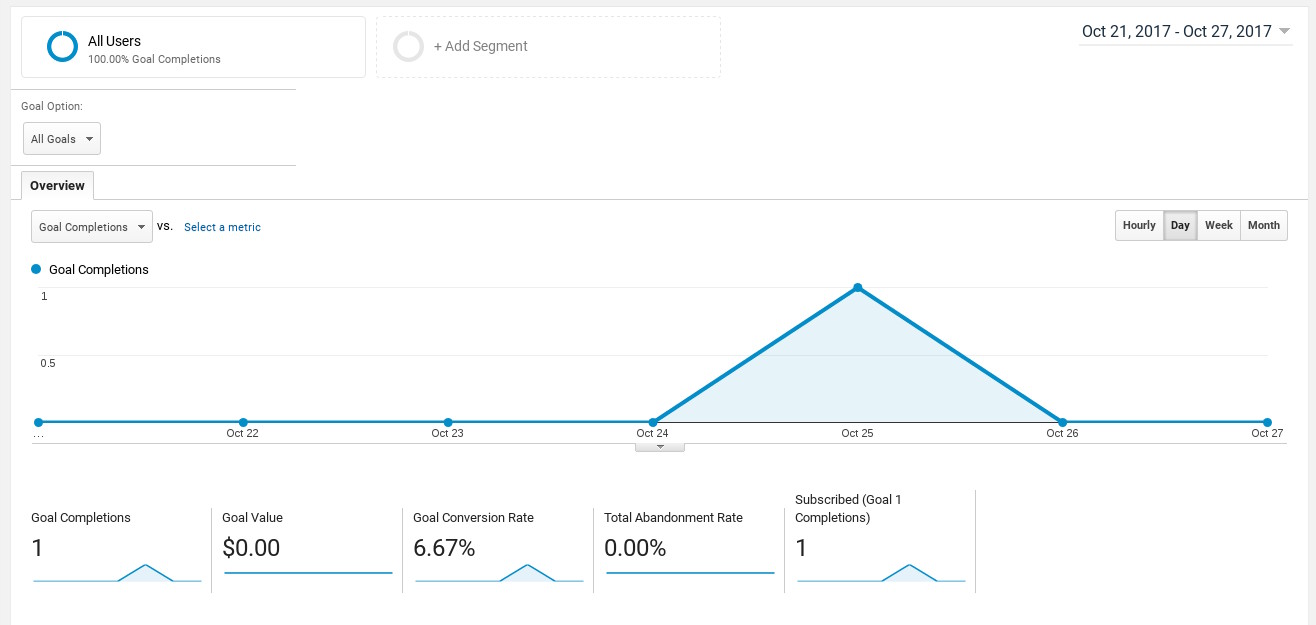This screenshot has width=1316, height=625.
Task: Open the date range dropdown arrow
Action: [1284, 31]
